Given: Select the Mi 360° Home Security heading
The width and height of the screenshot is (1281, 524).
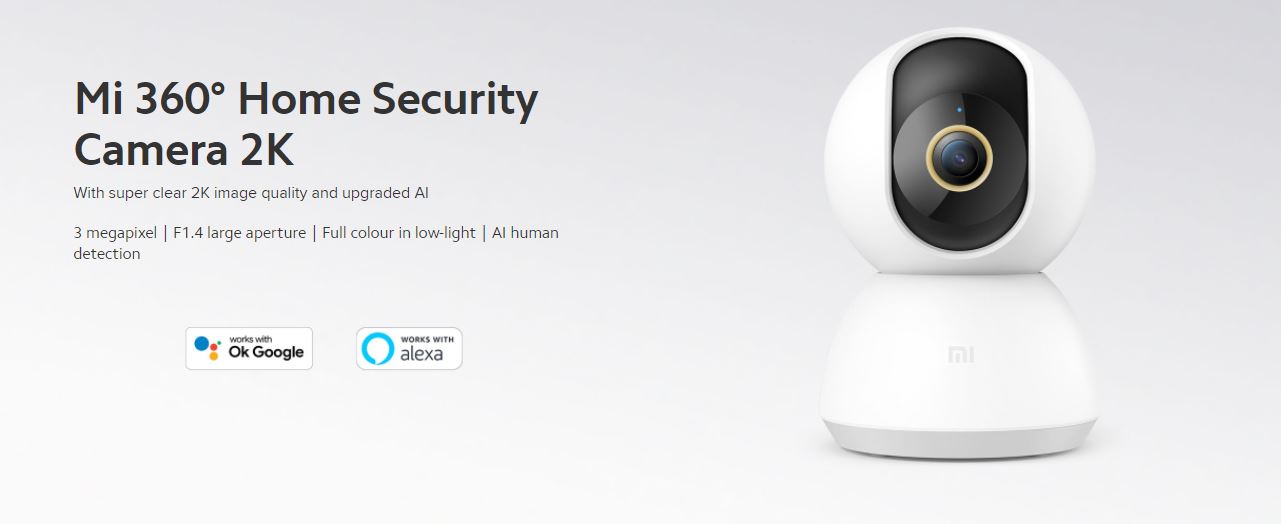Looking at the screenshot, I should (306, 101).
